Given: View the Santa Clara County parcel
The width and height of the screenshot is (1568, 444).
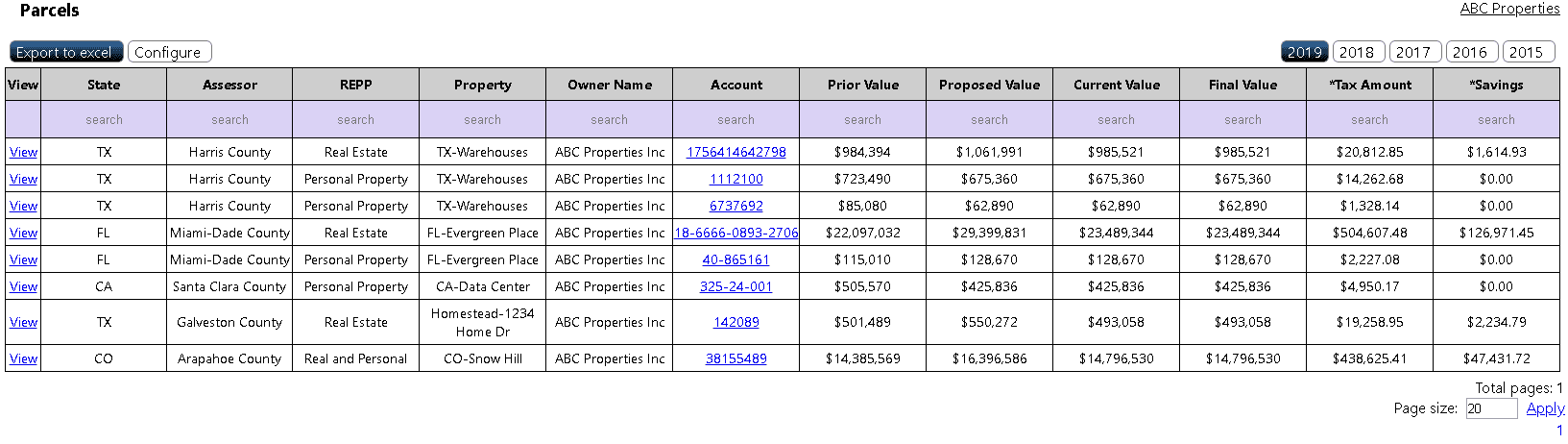Looking at the screenshot, I should click(x=23, y=286).
